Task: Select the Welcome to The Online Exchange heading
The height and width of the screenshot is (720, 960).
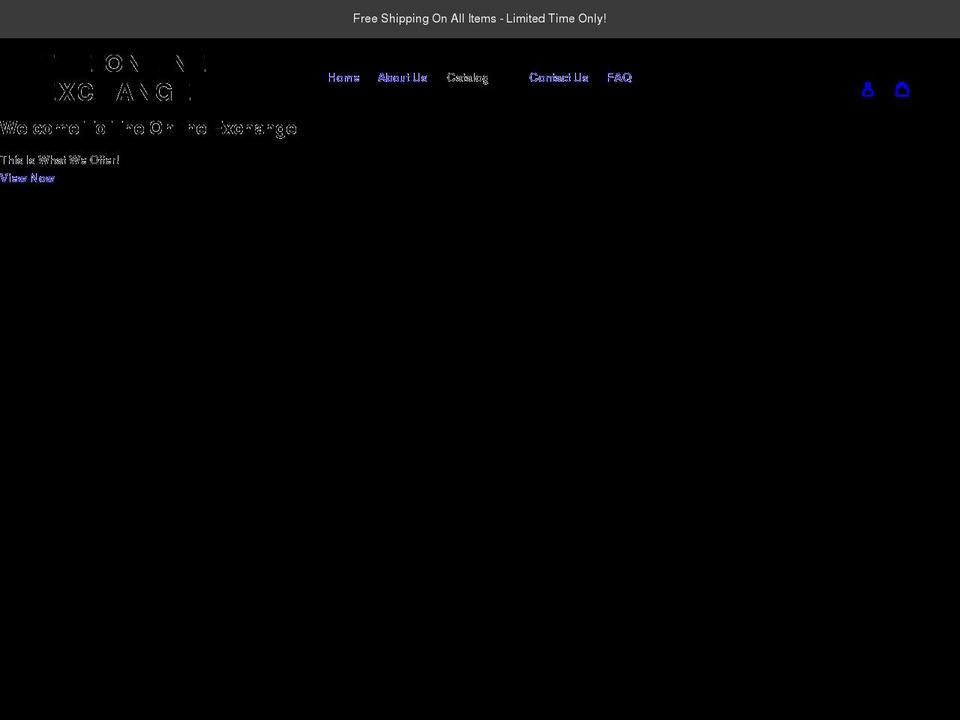Action: coord(149,129)
